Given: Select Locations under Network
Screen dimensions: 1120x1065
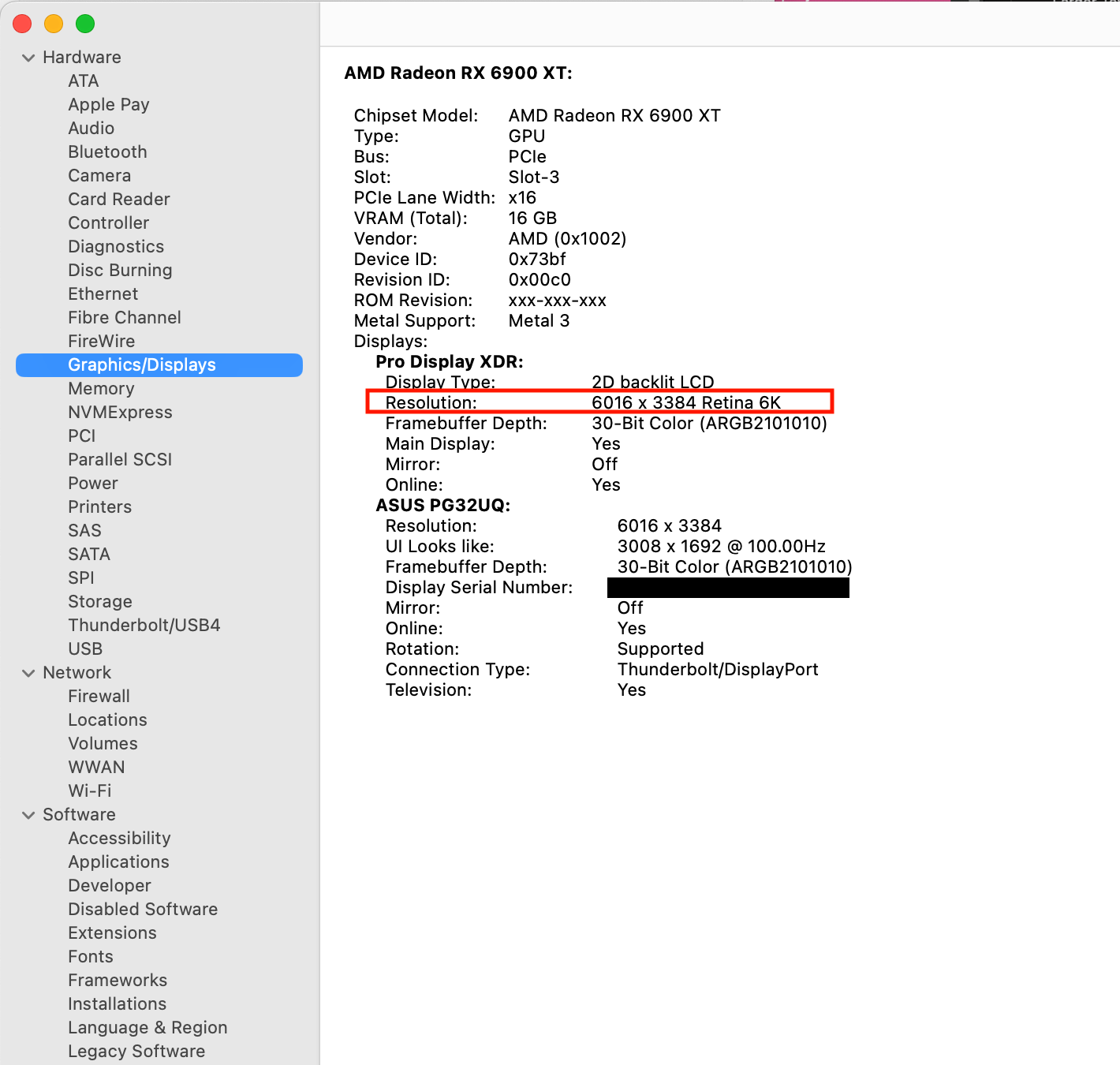Looking at the screenshot, I should [107, 720].
